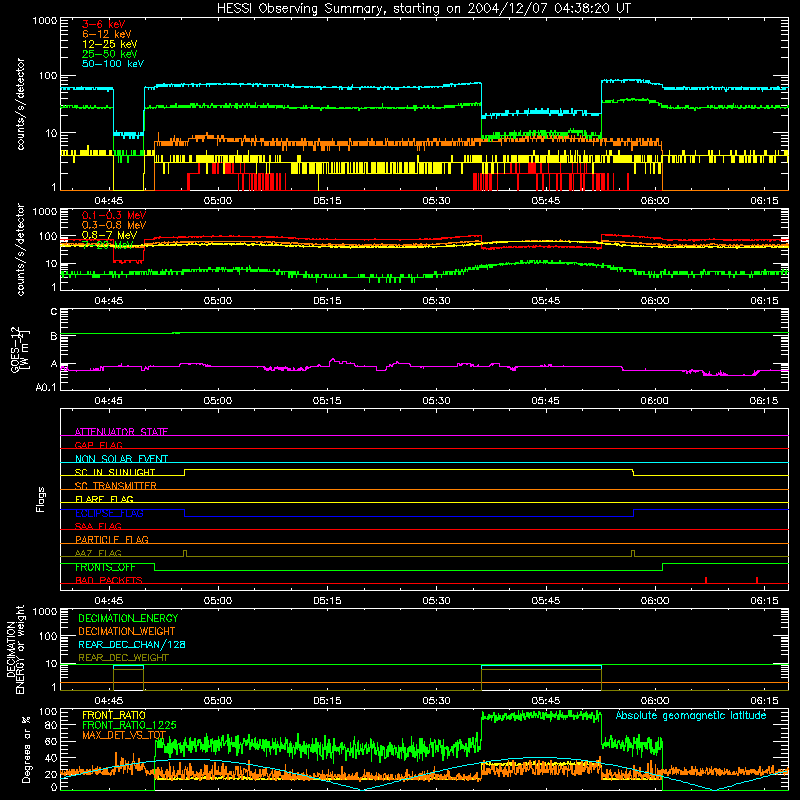Click the FRONT_RATIO legend label
This screenshot has height=800, width=800.
click(x=114, y=715)
